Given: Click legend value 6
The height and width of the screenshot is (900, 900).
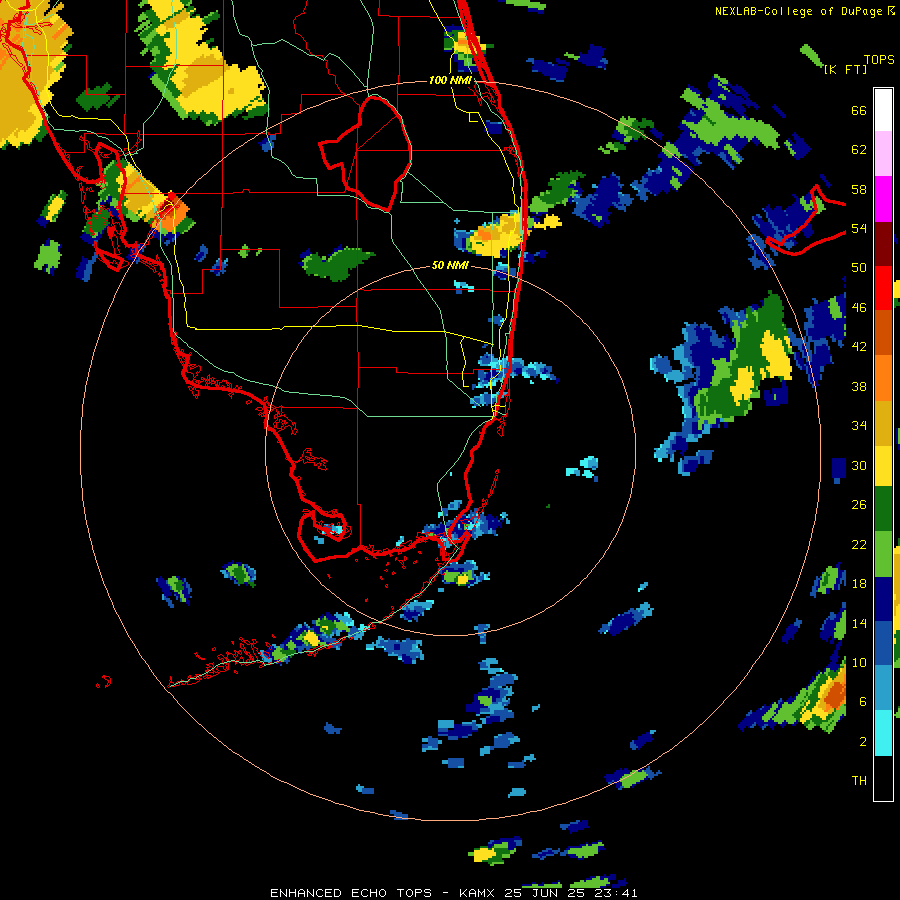Looking at the screenshot, I should 863,702.
